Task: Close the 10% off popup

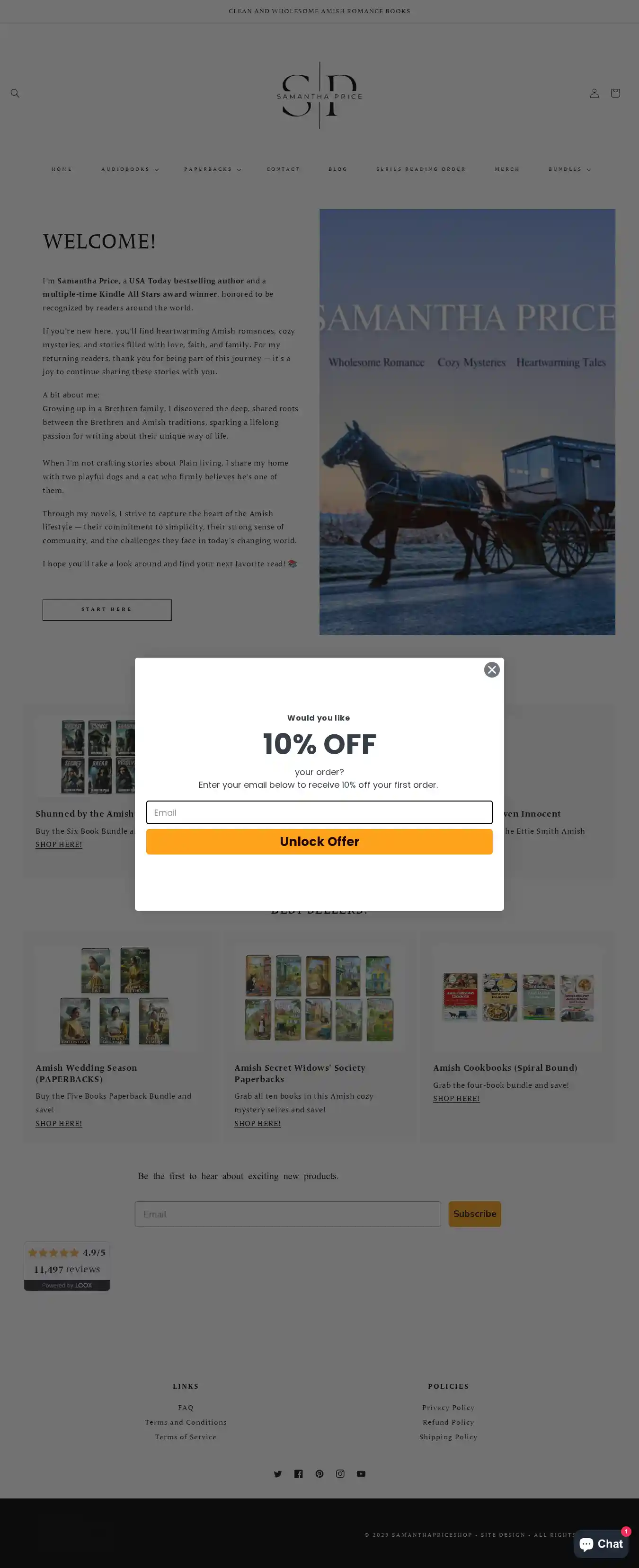Action: pyautogui.click(x=492, y=669)
